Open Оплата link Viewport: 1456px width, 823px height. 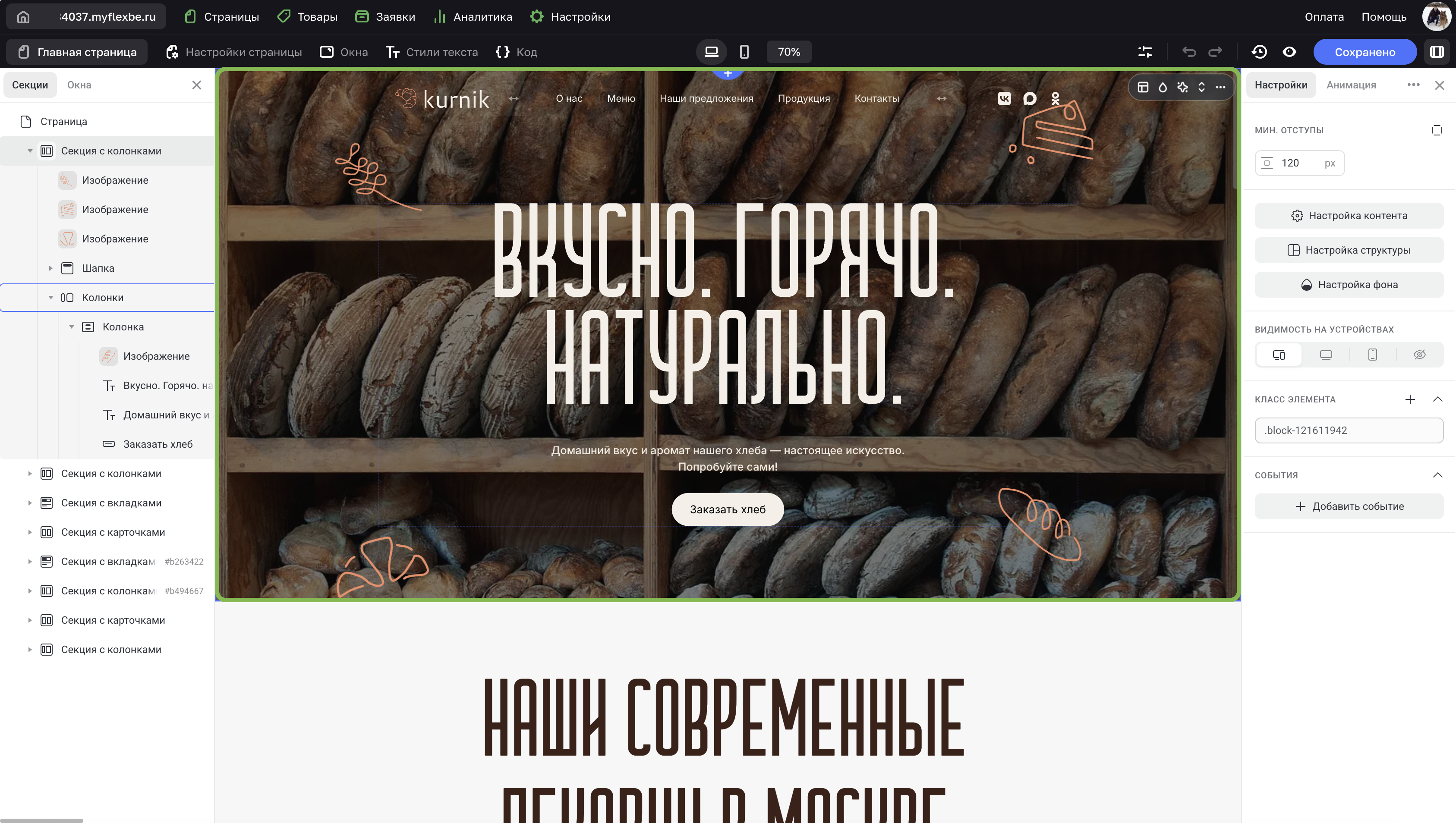coord(1324,17)
